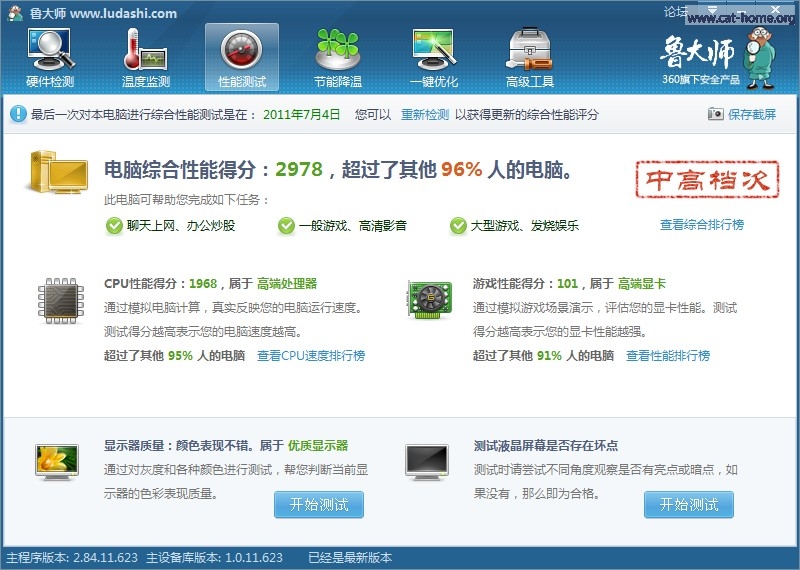Start the monitor quality 开始测试 button
Viewport: 800px width, 570px height.
coord(319,505)
